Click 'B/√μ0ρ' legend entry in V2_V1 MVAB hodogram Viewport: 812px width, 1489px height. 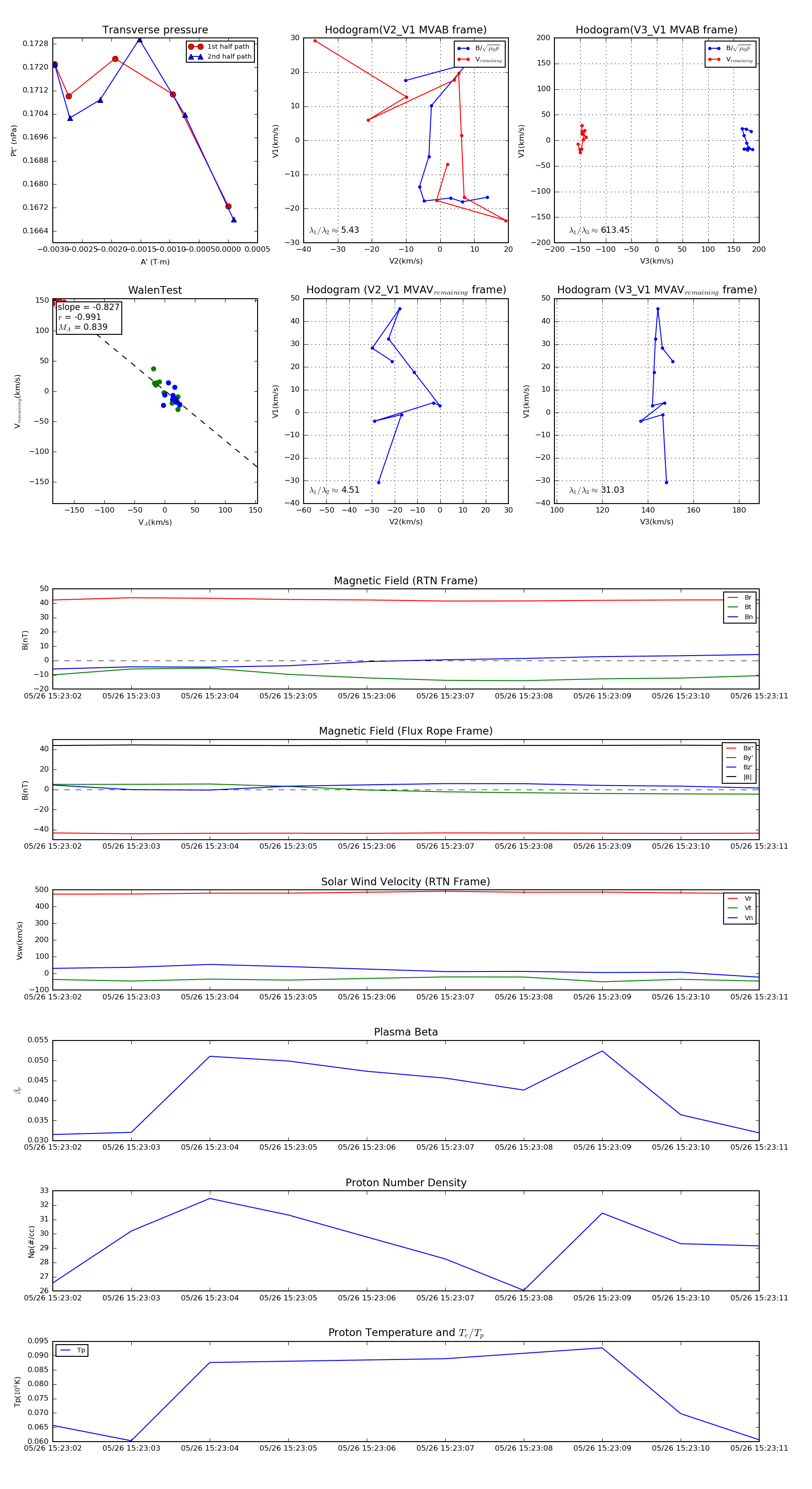(x=479, y=49)
